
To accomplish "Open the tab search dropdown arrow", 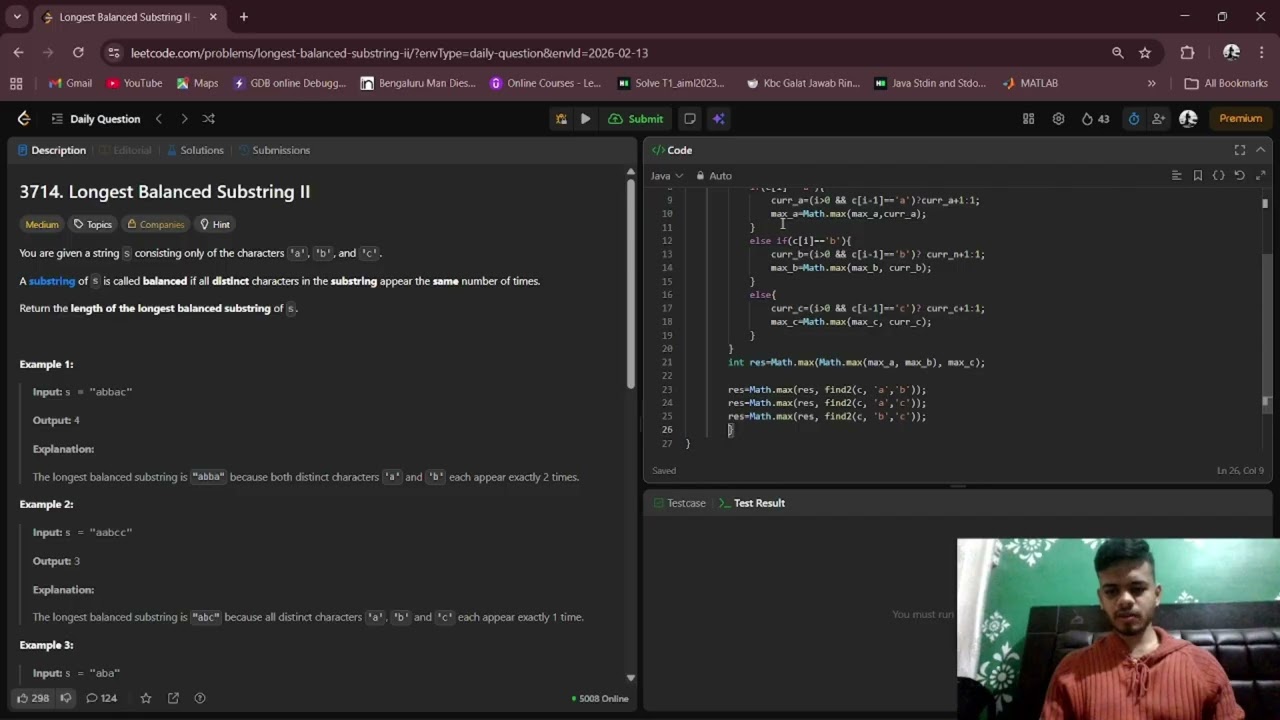I will tap(17, 17).
